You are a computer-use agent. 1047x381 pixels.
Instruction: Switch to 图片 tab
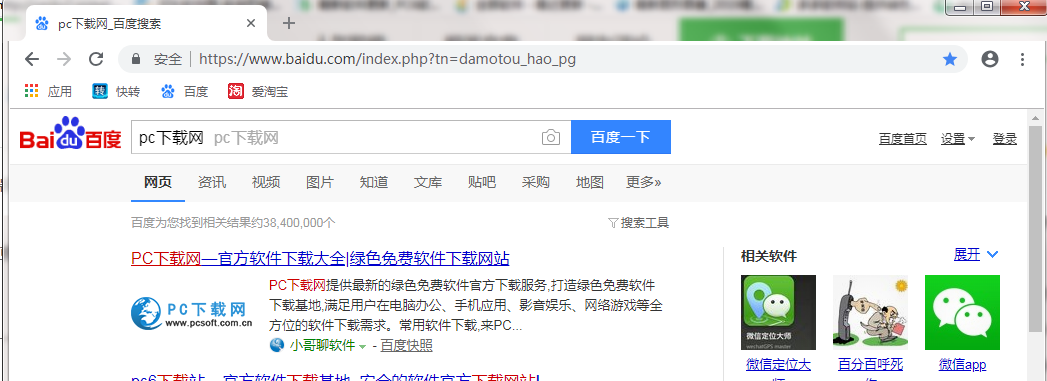[320, 182]
